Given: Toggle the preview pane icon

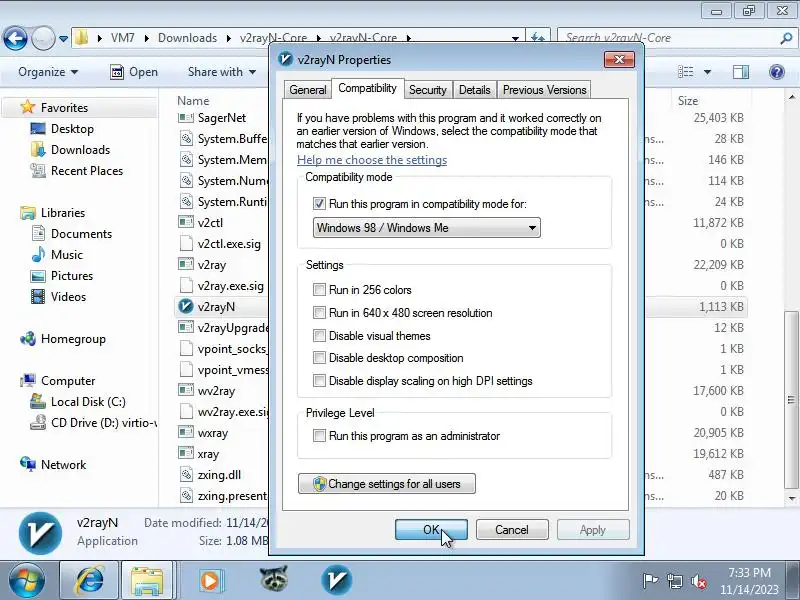Looking at the screenshot, I should [741, 72].
